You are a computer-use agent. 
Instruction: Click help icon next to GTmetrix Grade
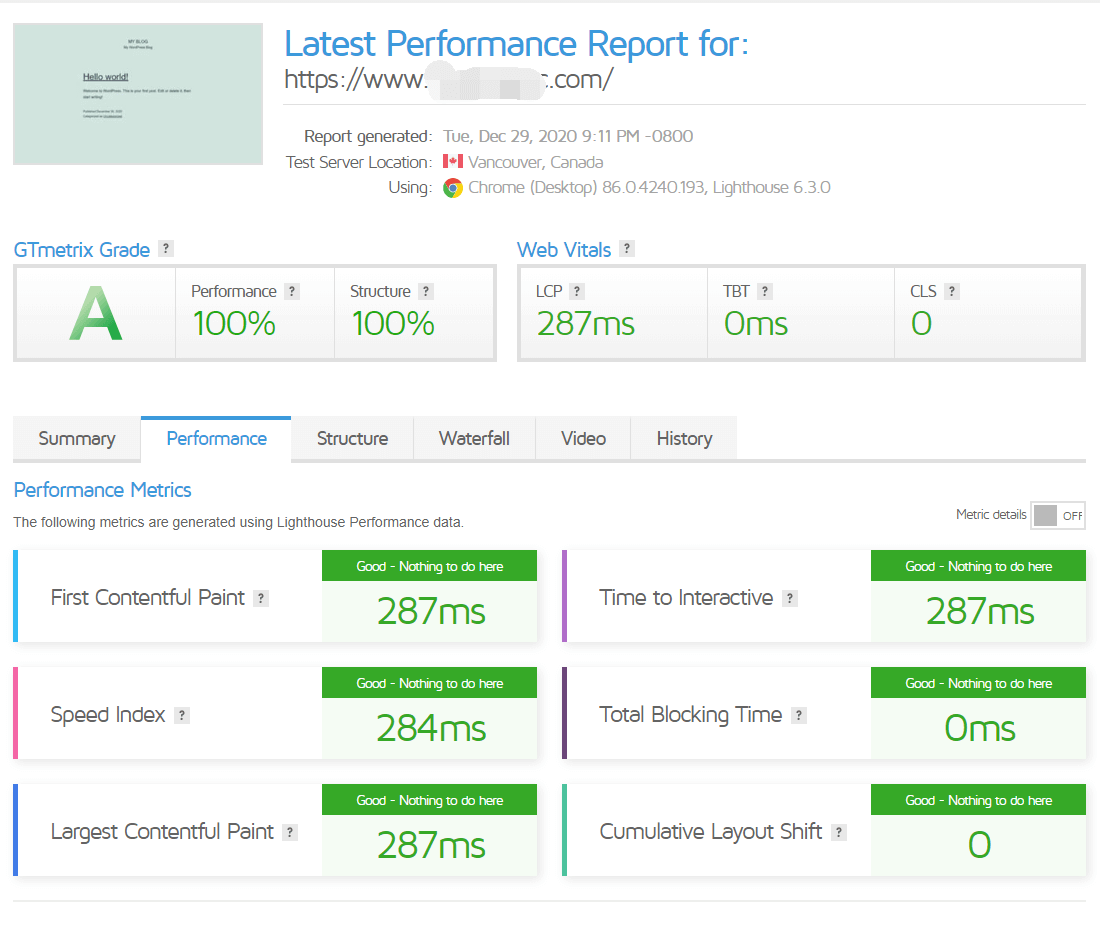[x=166, y=249]
